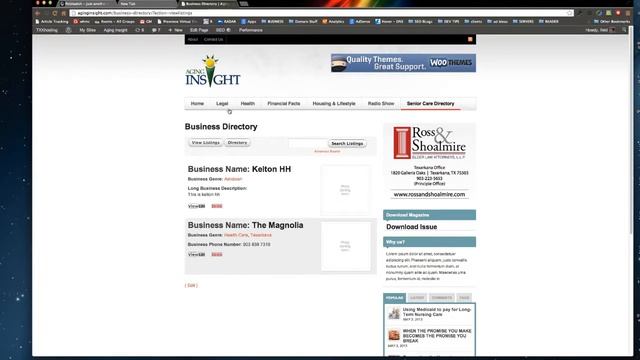This screenshot has width=640, height=360.
Task: Bookmark this page with the star icon
Action: click(x=569, y=13)
